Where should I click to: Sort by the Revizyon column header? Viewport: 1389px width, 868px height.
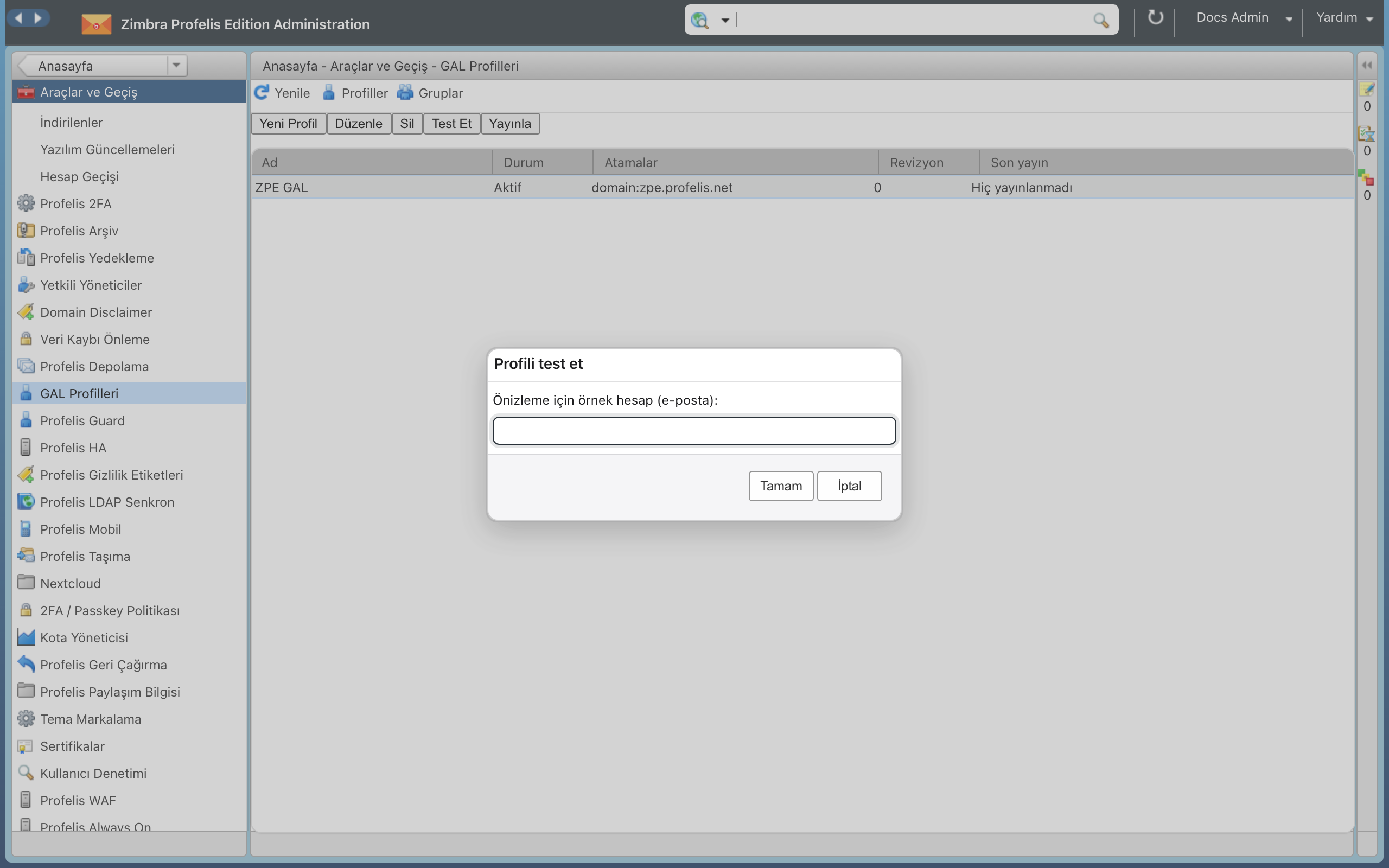(x=928, y=162)
